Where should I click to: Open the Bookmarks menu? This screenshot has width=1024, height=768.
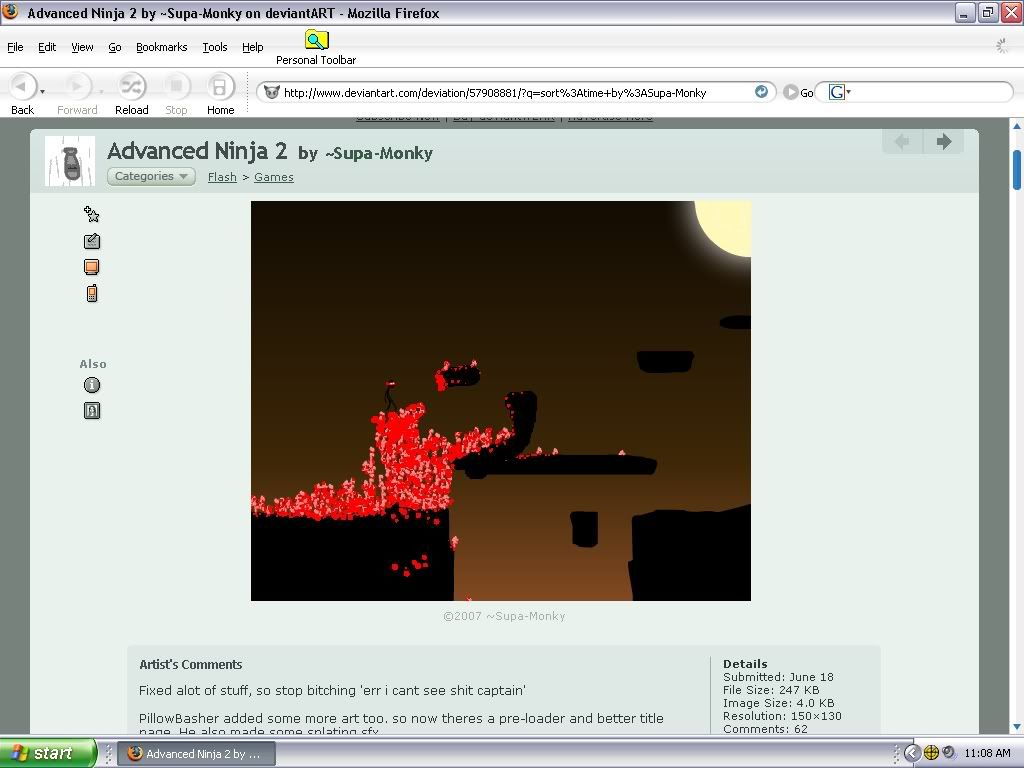click(x=161, y=47)
